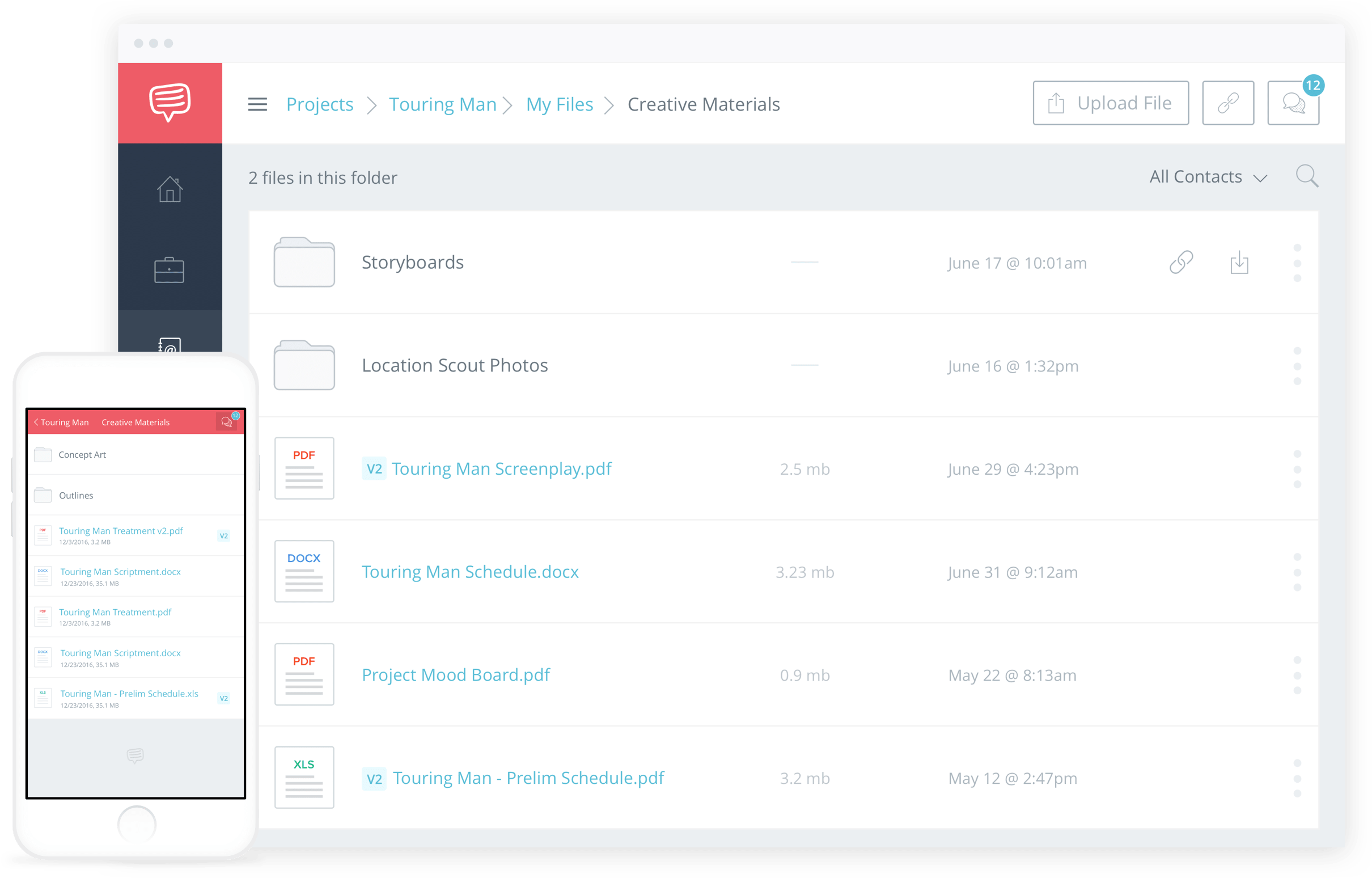This screenshot has width=1372, height=878.
Task: Open the hamburger menu next to the breadcrumbs
Action: [x=257, y=104]
